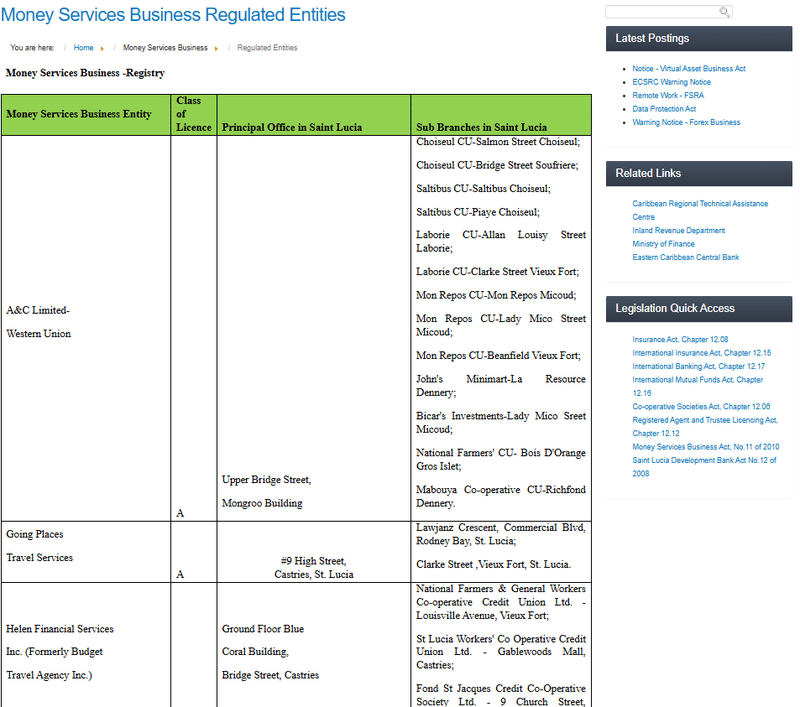Screen dimensions: 800x707
Task: Open the Money Services Business breadcrumb
Action: 165,47
